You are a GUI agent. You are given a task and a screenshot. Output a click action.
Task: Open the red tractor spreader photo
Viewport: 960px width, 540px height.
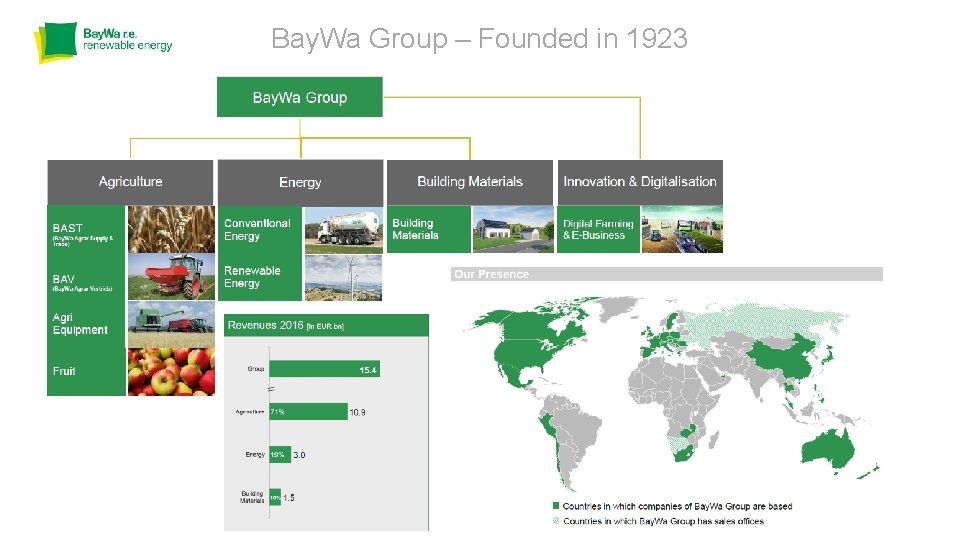click(x=171, y=277)
